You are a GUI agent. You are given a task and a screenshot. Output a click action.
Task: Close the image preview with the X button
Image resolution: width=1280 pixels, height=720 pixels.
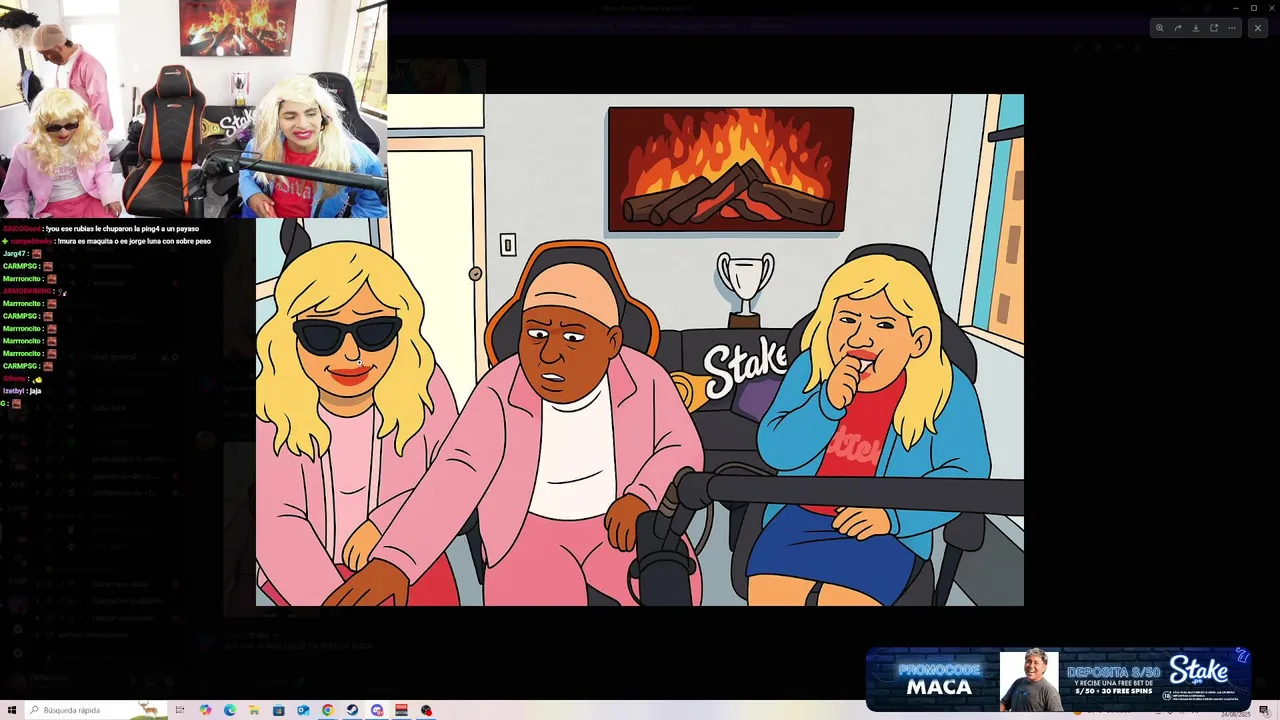pyautogui.click(x=1257, y=28)
